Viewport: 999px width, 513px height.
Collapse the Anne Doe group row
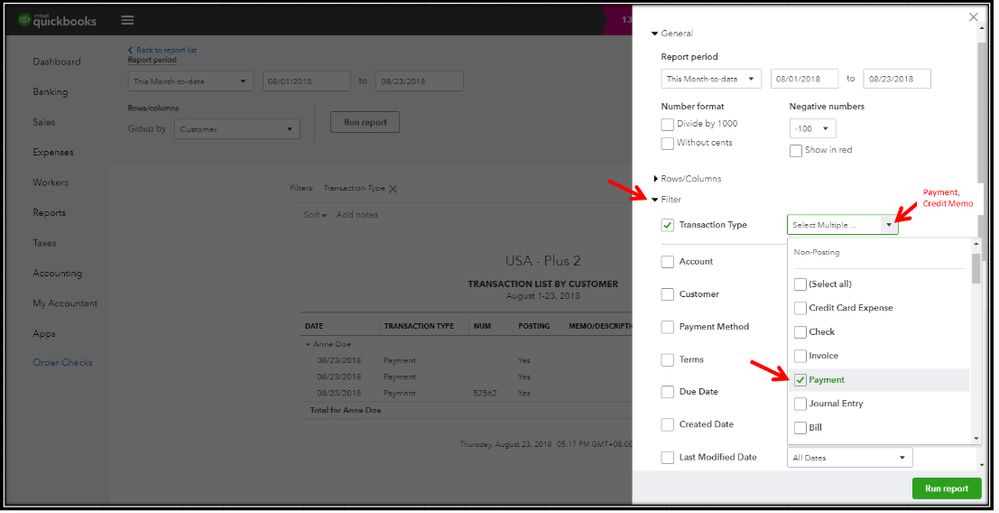pyautogui.click(x=308, y=345)
